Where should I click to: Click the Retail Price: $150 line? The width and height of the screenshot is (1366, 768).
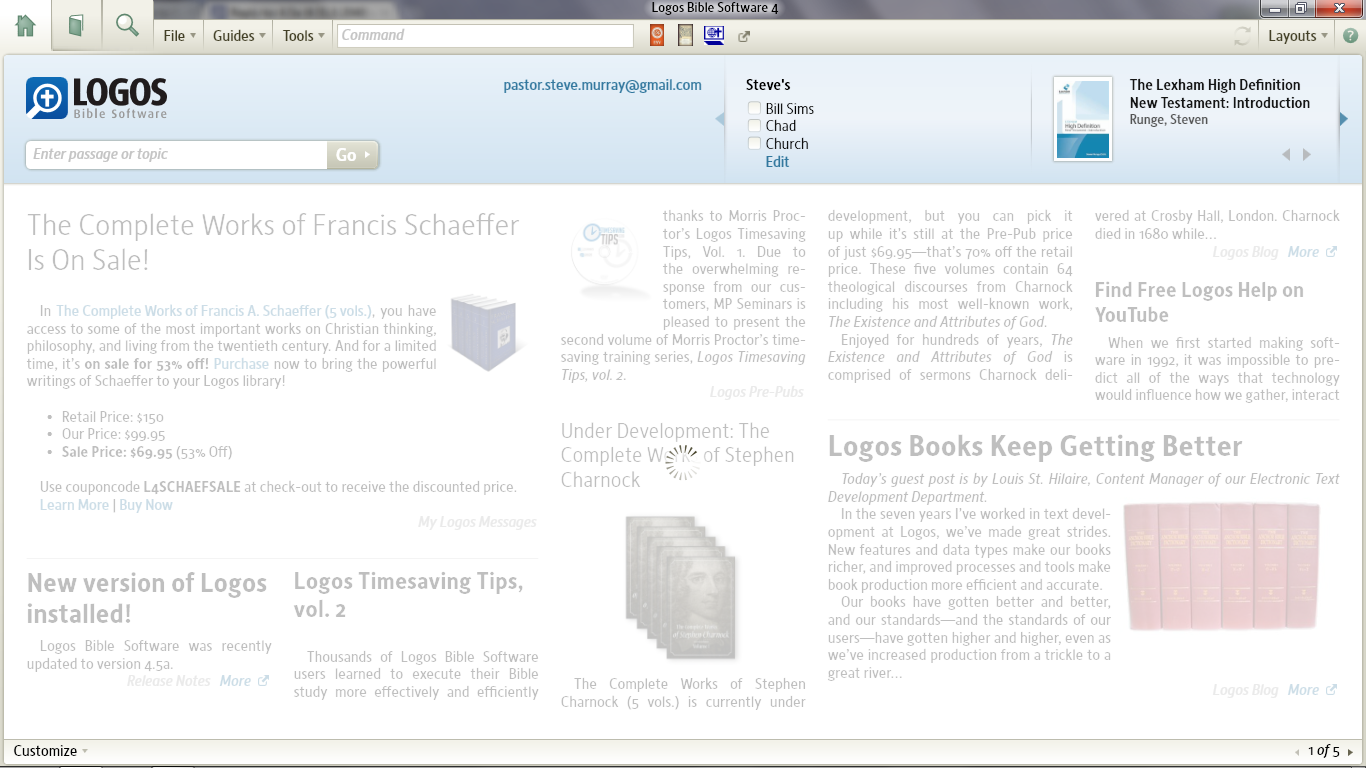point(112,417)
